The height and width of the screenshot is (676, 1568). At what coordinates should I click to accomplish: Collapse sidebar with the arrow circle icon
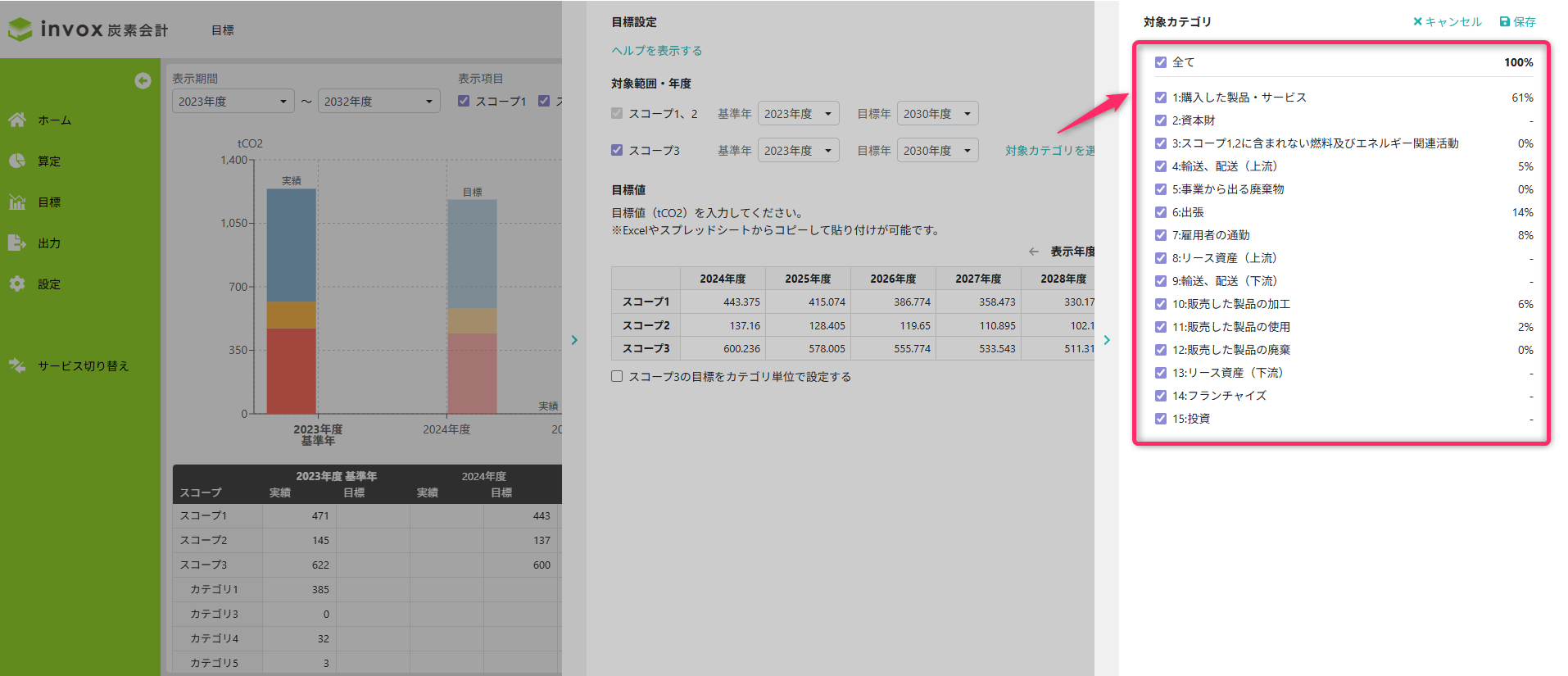pyautogui.click(x=143, y=80)
